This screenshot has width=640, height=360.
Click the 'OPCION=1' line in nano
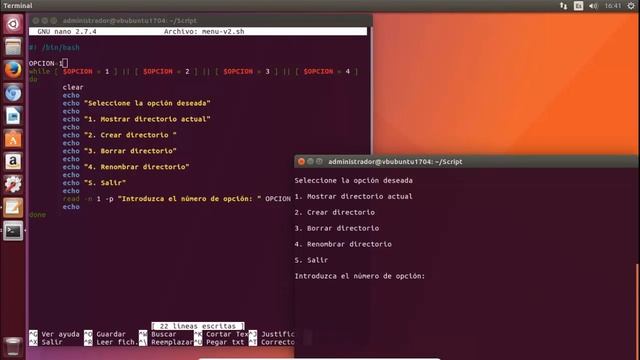[46, 64]
